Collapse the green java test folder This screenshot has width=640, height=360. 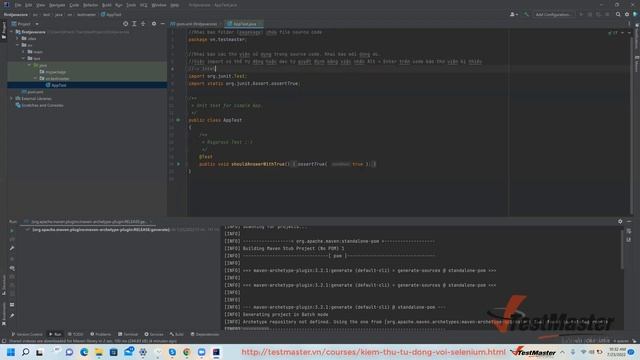29,65
